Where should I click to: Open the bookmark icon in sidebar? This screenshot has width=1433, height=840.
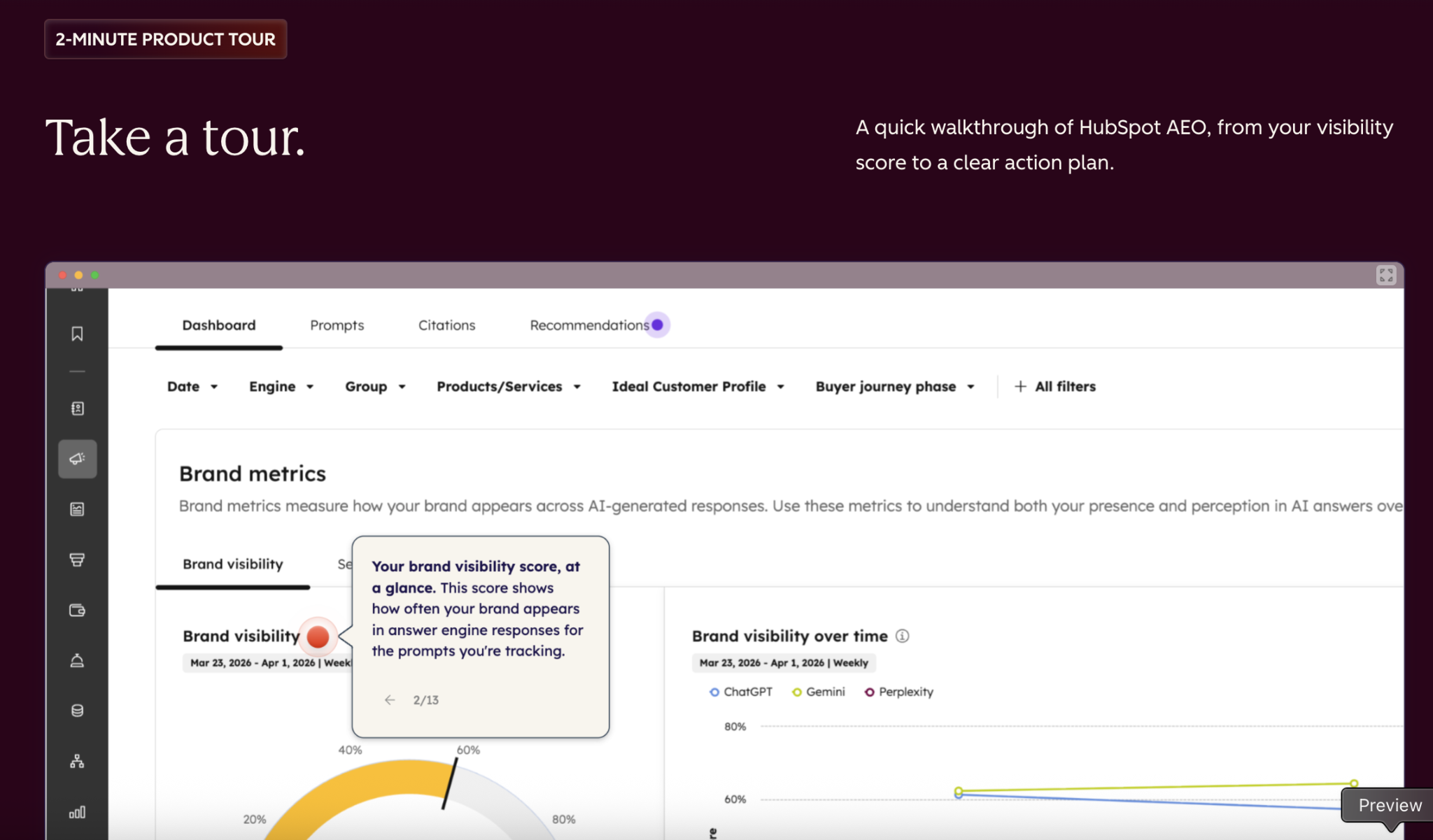pos(77,334)
